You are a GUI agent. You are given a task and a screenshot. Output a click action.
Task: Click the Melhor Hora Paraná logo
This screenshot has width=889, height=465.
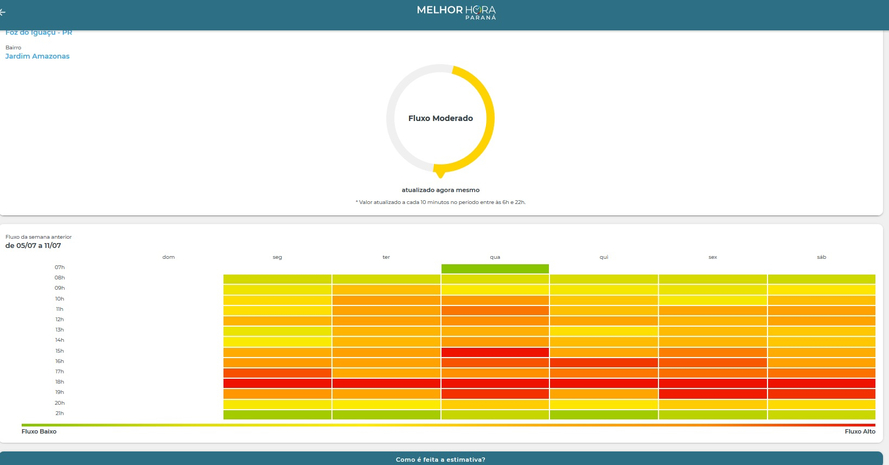pos(456,12)
